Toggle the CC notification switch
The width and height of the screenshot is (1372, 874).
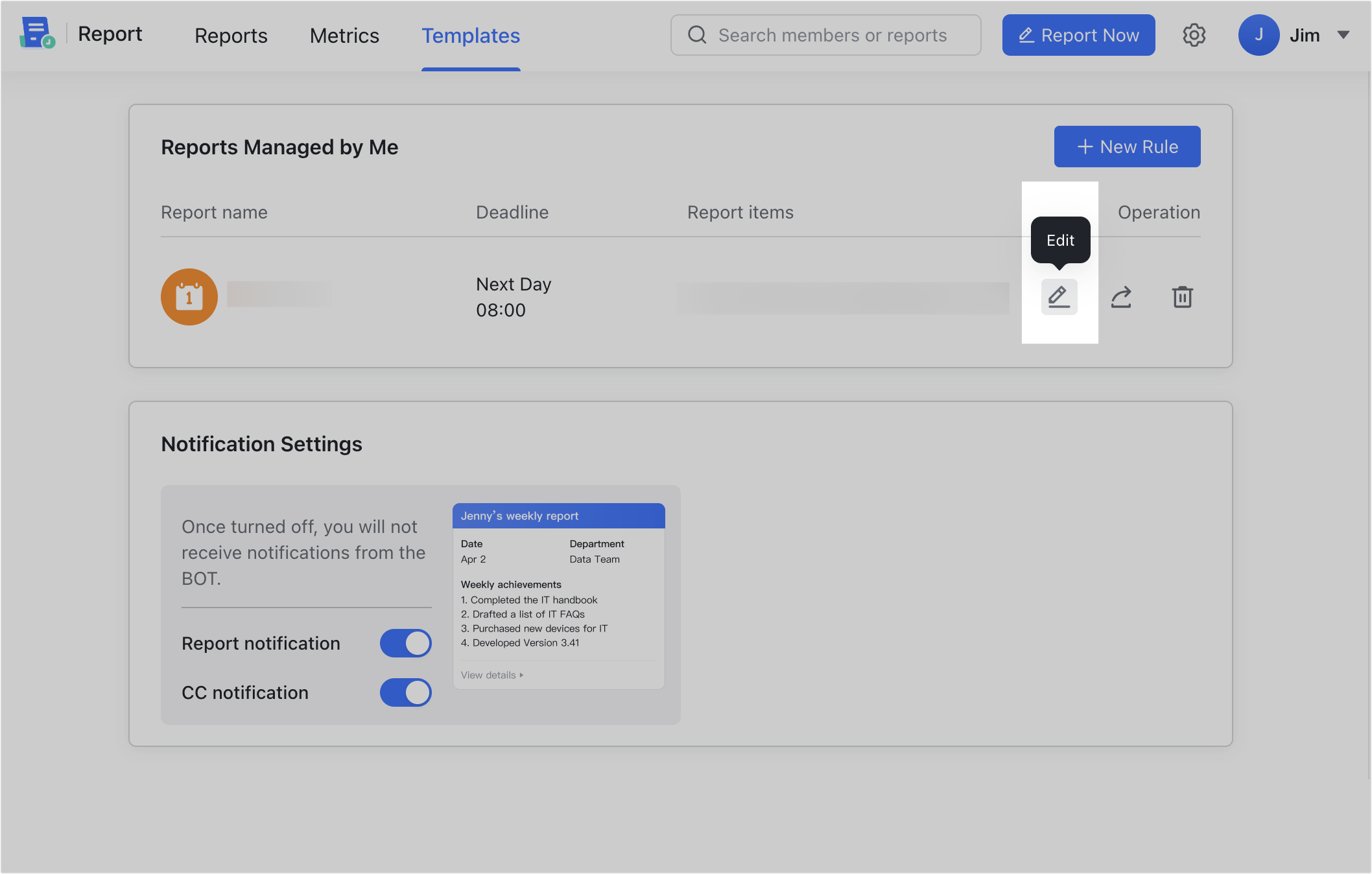[x=406, y=692]
